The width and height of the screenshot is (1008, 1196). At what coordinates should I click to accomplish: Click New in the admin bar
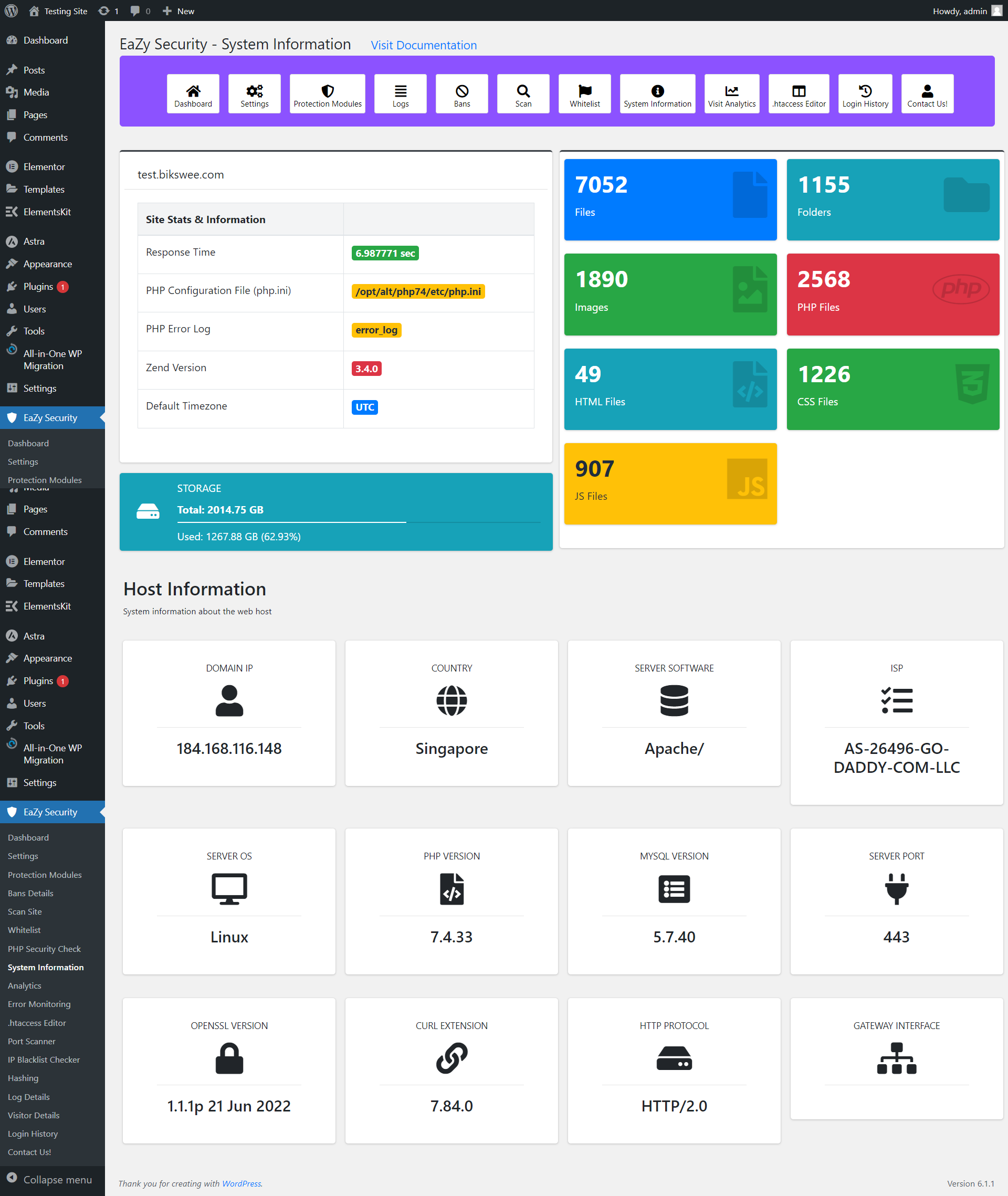pyautogui.click(x=178, y=11)
